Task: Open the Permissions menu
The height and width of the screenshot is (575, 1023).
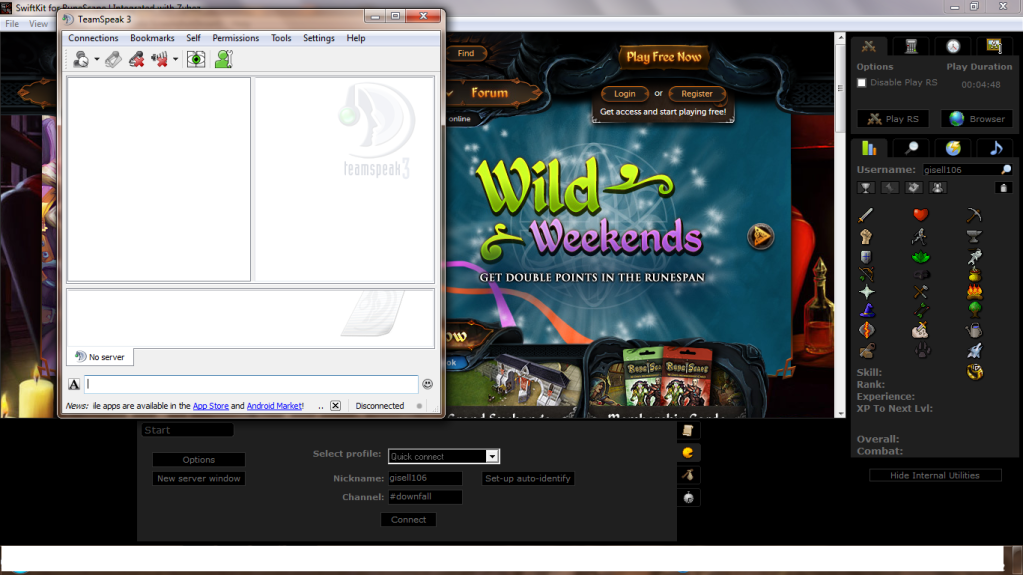Action: point(235,38)
